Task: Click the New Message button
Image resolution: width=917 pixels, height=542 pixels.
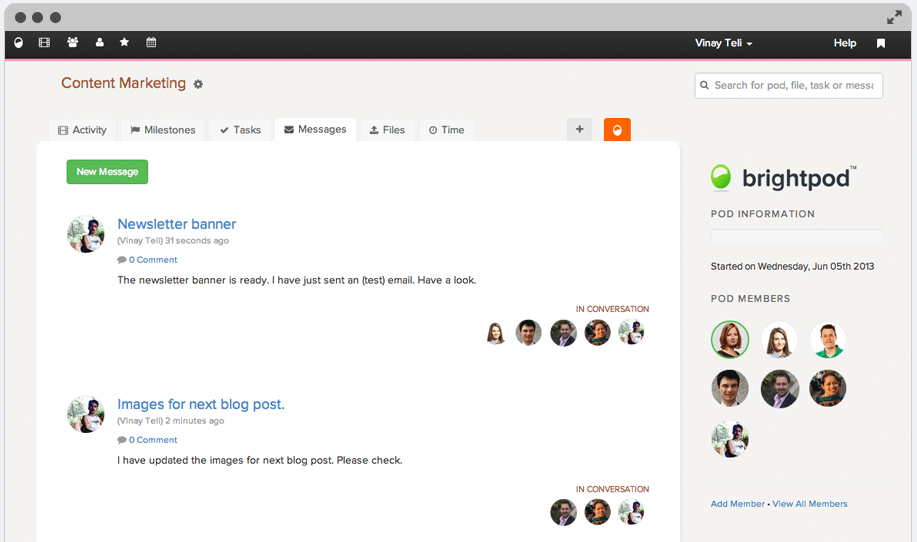Action: point(107,172)
